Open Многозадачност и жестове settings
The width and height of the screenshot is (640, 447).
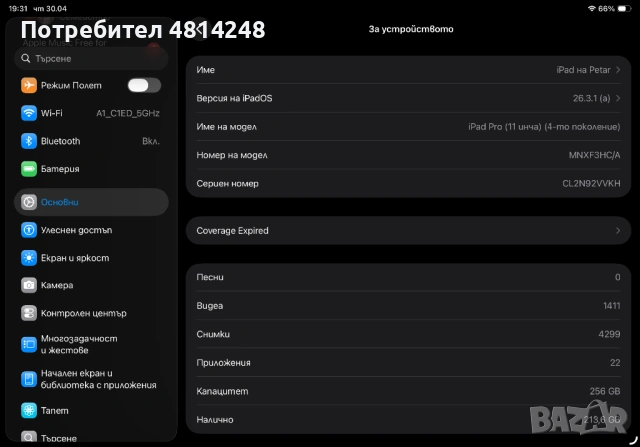point(91,345)
